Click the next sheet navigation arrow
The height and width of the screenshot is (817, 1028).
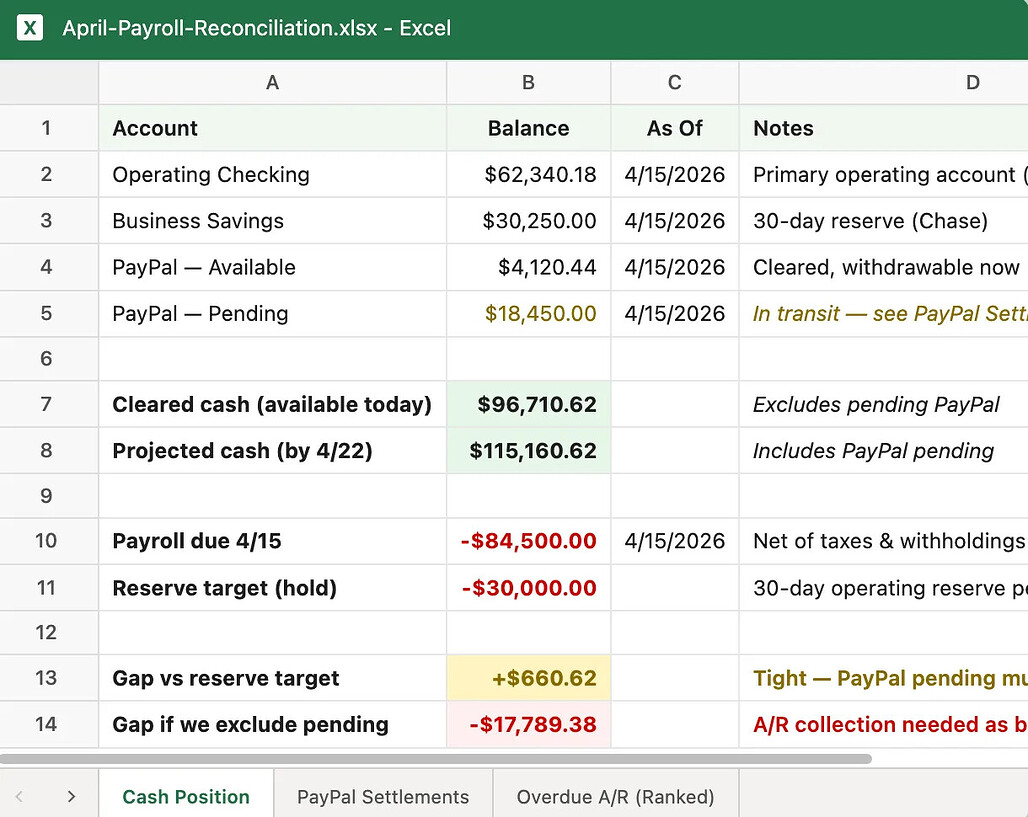point(71,797)
